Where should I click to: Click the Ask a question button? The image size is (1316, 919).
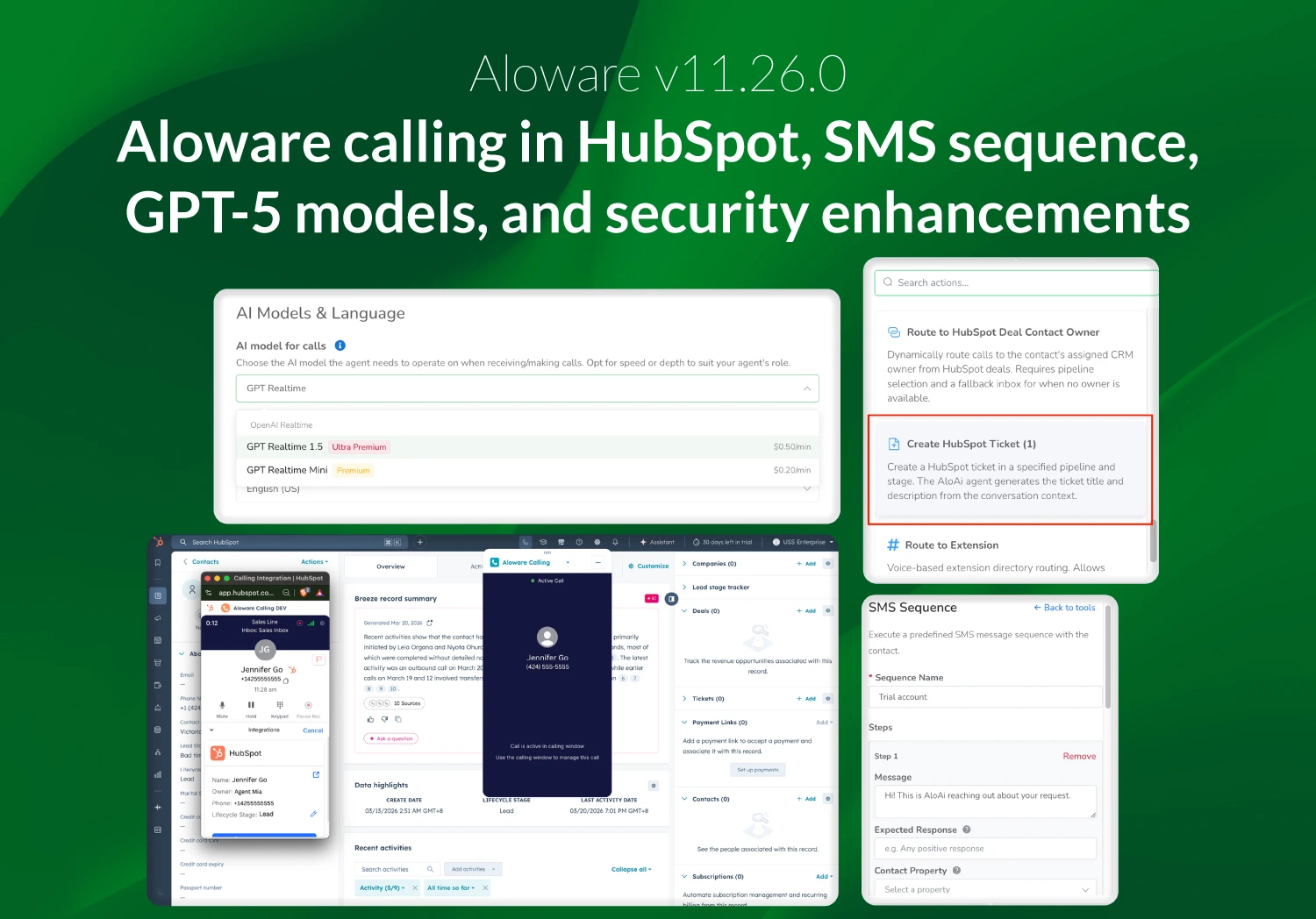(391, 738)
